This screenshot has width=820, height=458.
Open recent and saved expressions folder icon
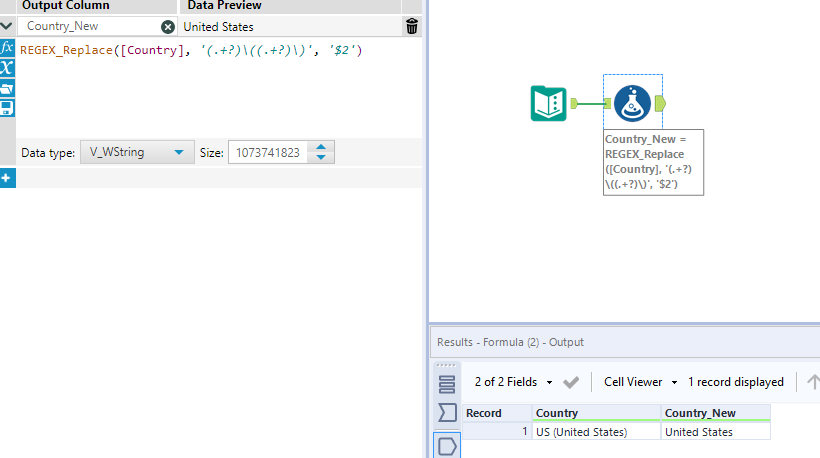[x=7, y=88]
